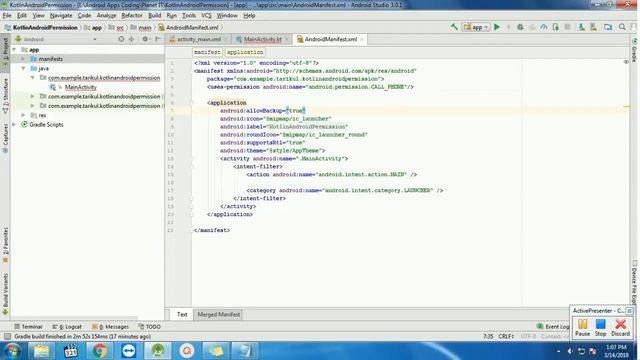Click the Collapse All icon in Project panel
This screenshot has height=360, width=640.
131,39
